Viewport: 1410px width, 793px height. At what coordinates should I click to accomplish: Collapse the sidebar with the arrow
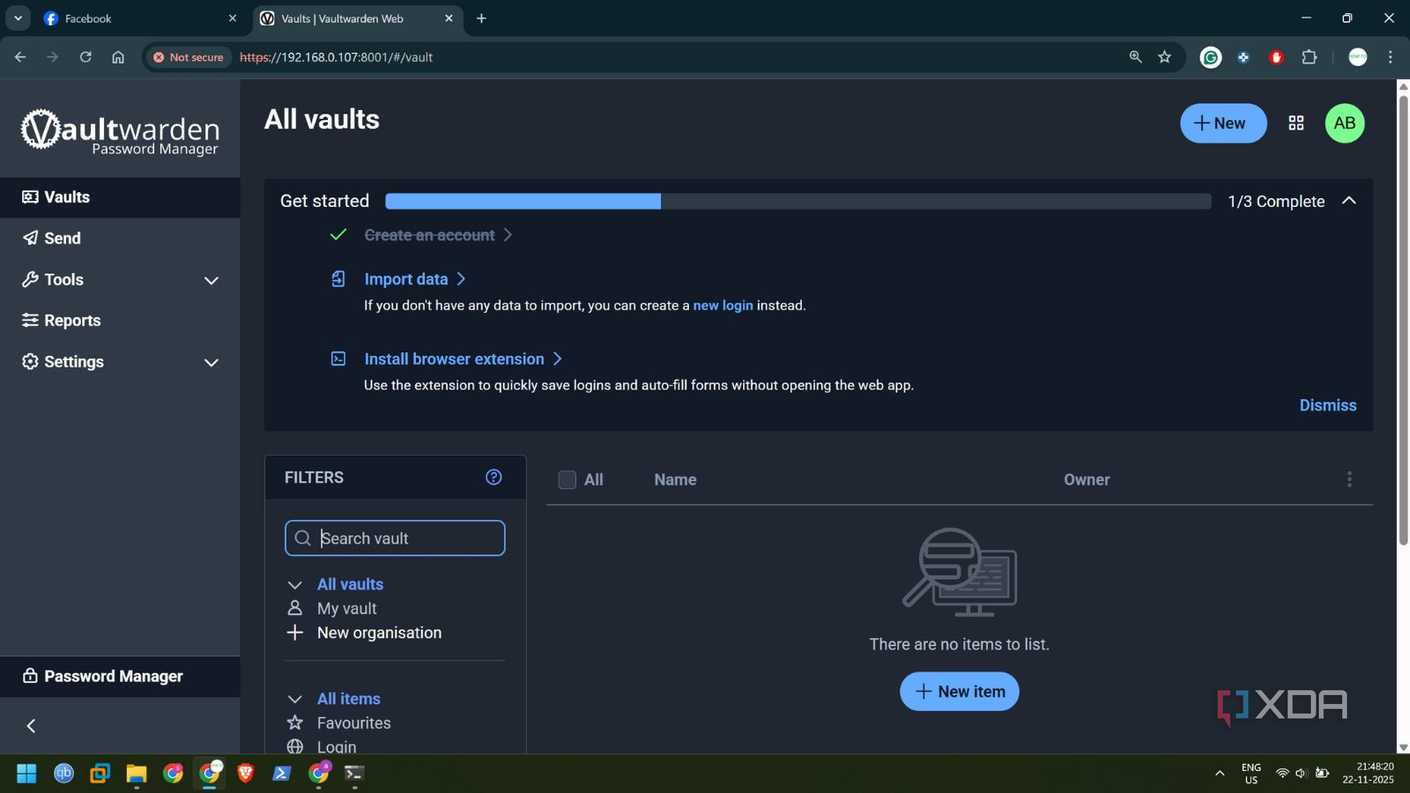31,726
